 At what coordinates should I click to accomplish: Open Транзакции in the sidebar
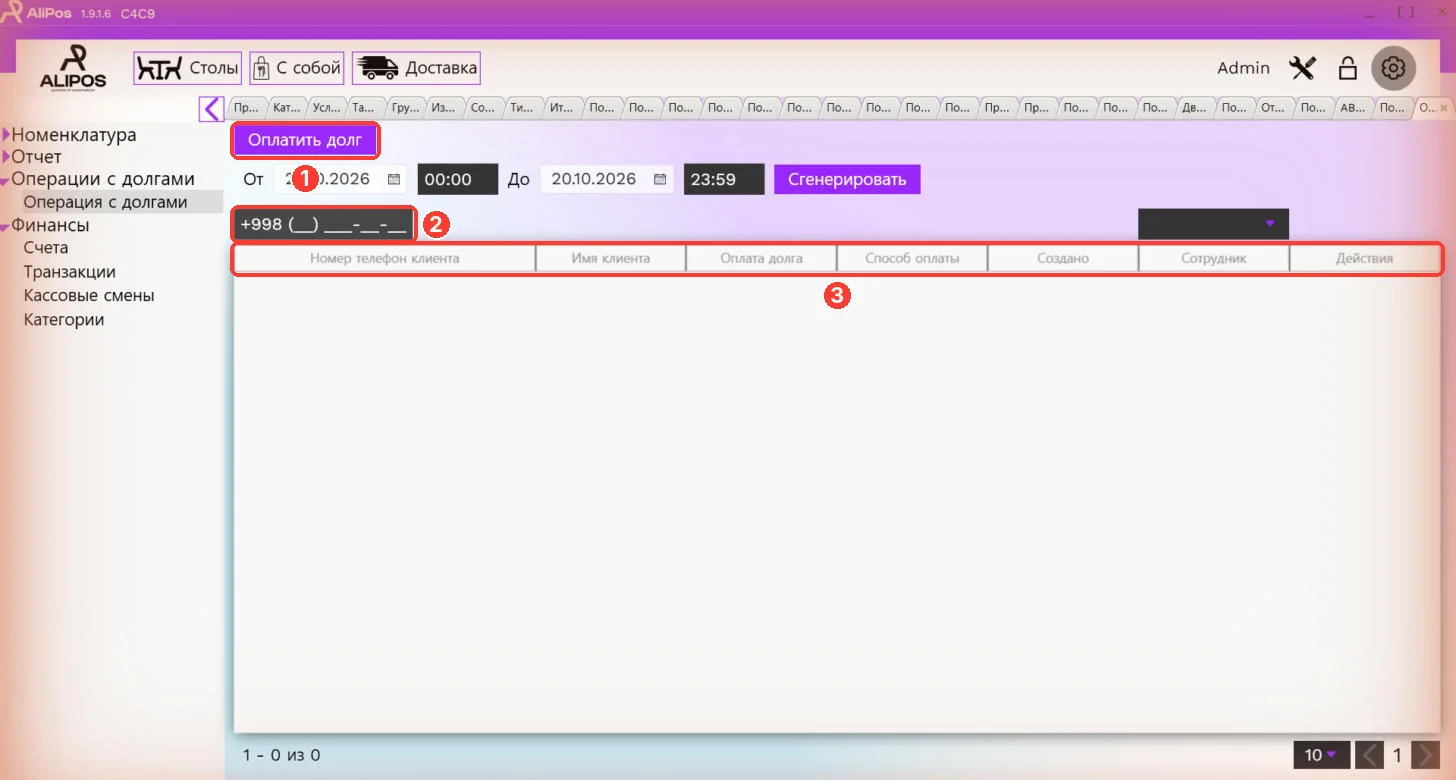click(70, 271)
